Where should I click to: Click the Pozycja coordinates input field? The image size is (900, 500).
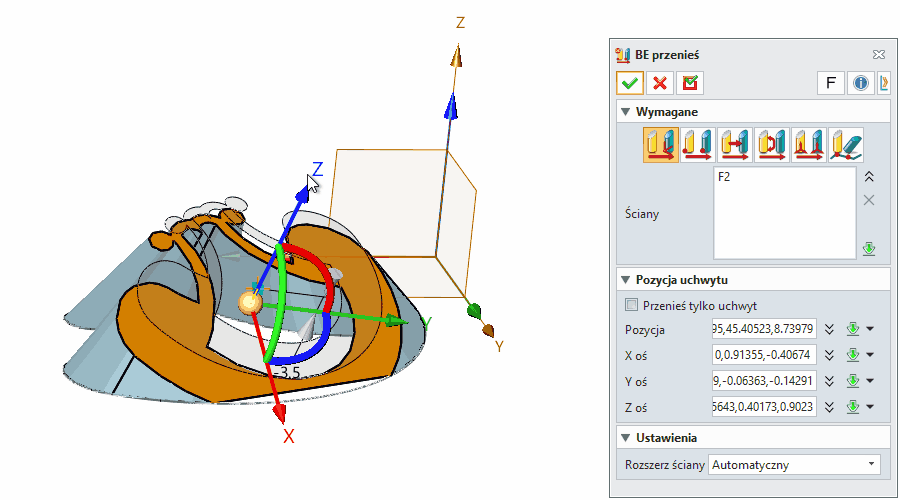pyautogui.click(x=764, y=329)
